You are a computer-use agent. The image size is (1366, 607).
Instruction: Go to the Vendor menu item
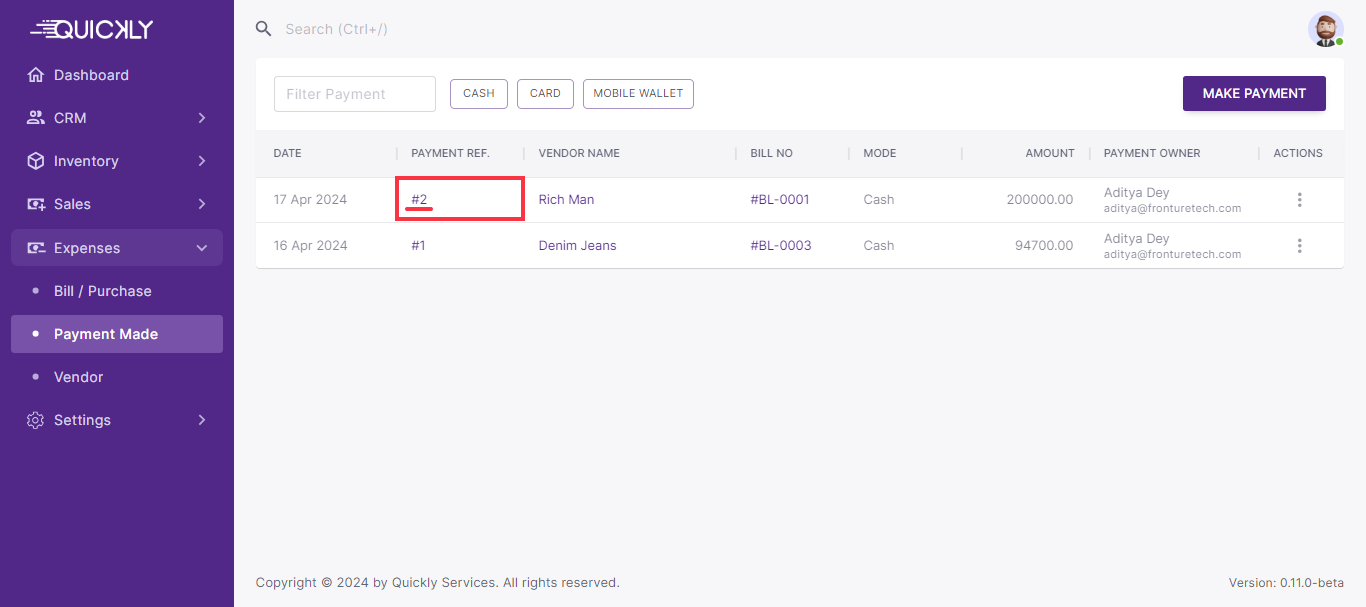(x=79, y=377)
